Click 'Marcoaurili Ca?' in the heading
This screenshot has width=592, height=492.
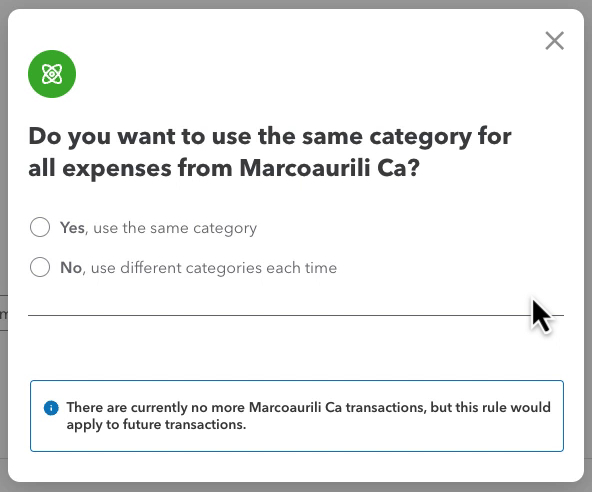(x=330, y=168)
